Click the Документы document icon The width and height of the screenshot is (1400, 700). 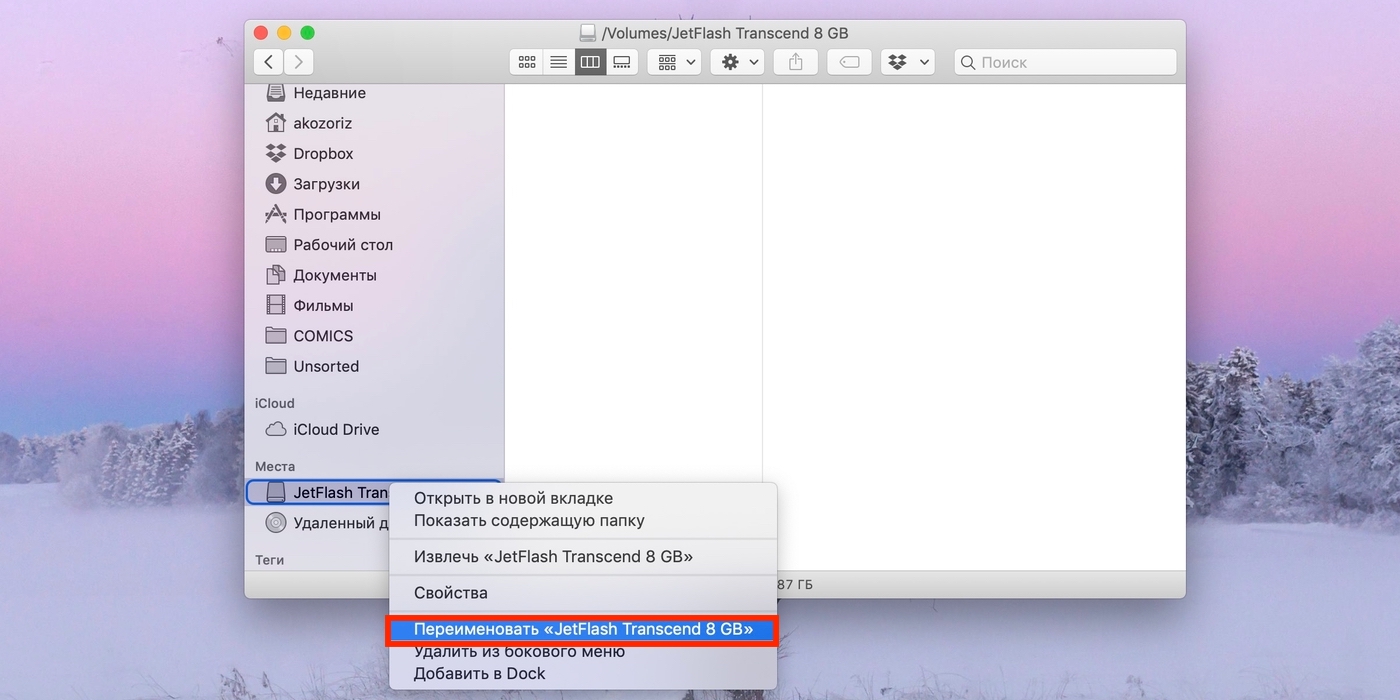point(276,275)
